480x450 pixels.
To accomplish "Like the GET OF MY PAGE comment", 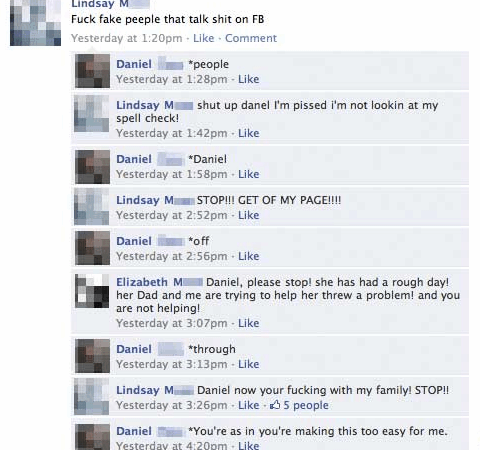I will point(249,215).
